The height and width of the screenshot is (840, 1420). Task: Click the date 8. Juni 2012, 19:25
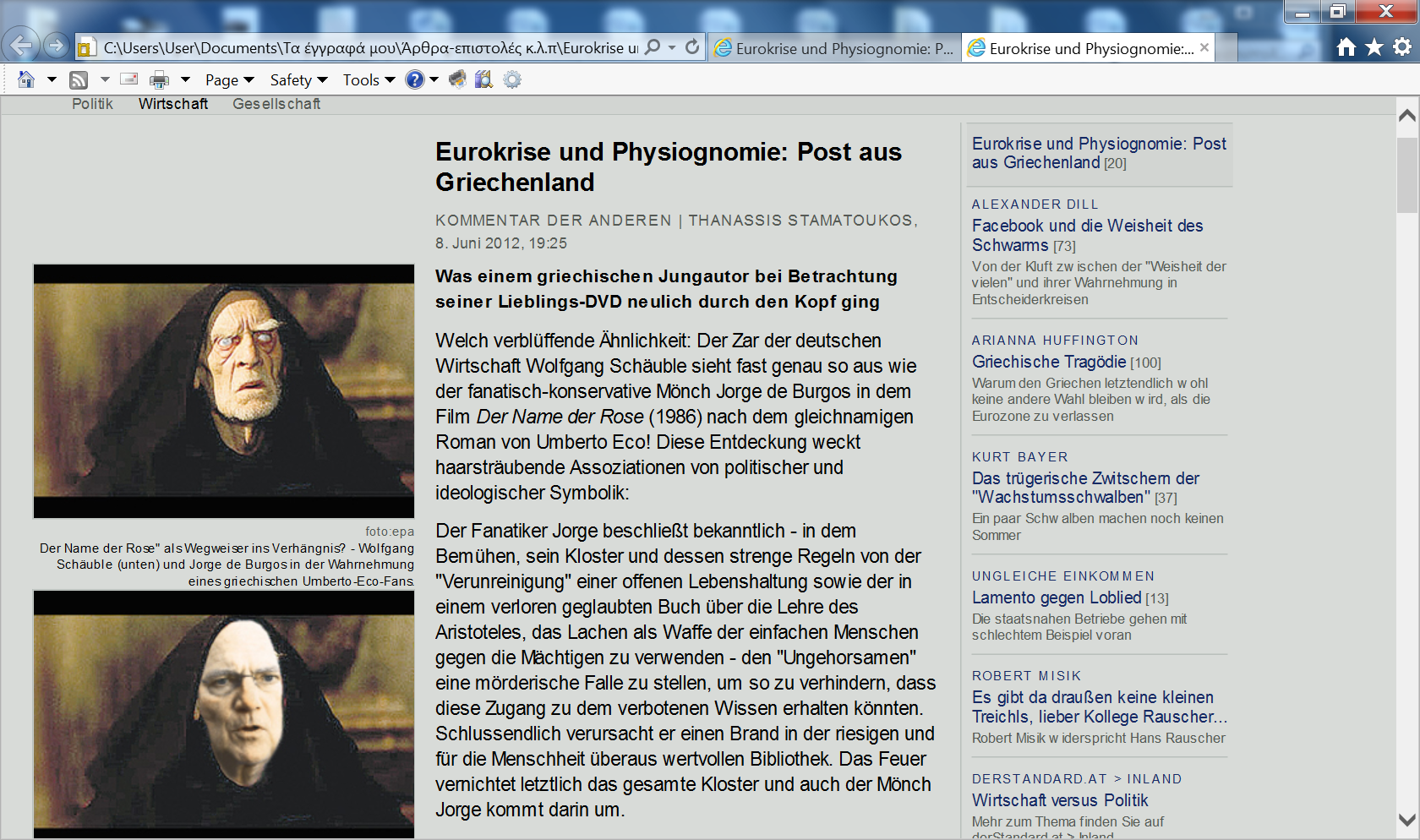pyautogui.click(x=501, y=243)
